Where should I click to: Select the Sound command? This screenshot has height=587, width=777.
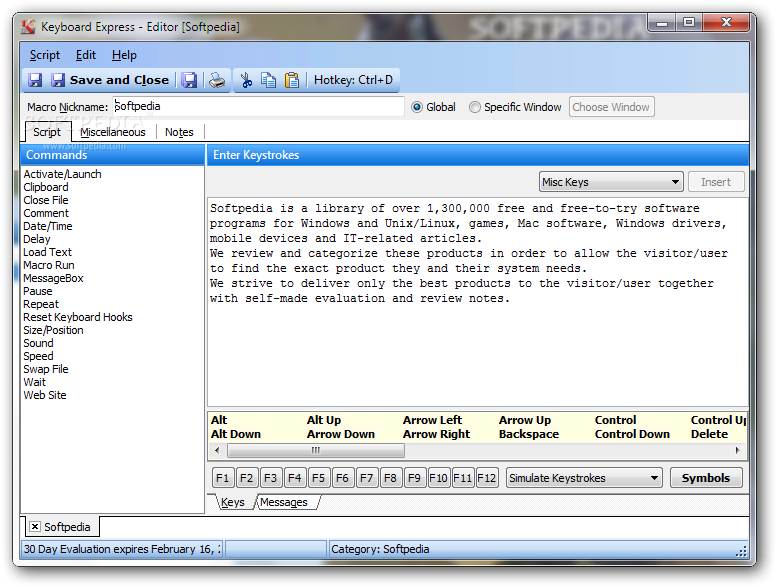pyautogui.click(x=38, y=343)
